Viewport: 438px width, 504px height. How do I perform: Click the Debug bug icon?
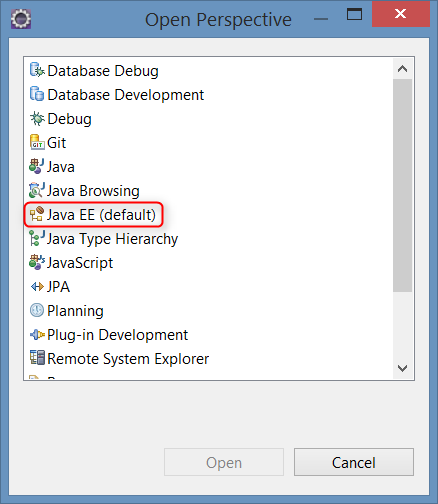[37, 118]
